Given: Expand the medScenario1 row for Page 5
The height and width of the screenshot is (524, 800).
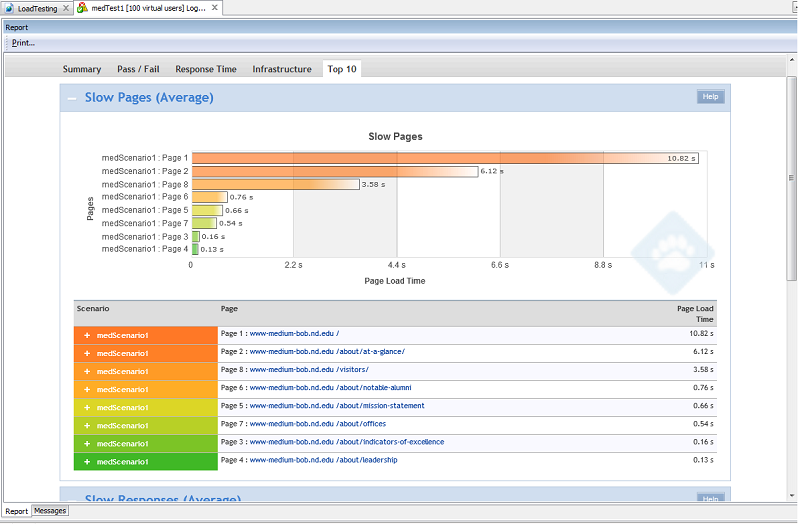Looking at the screenshot, I should (x=87, y=408).
